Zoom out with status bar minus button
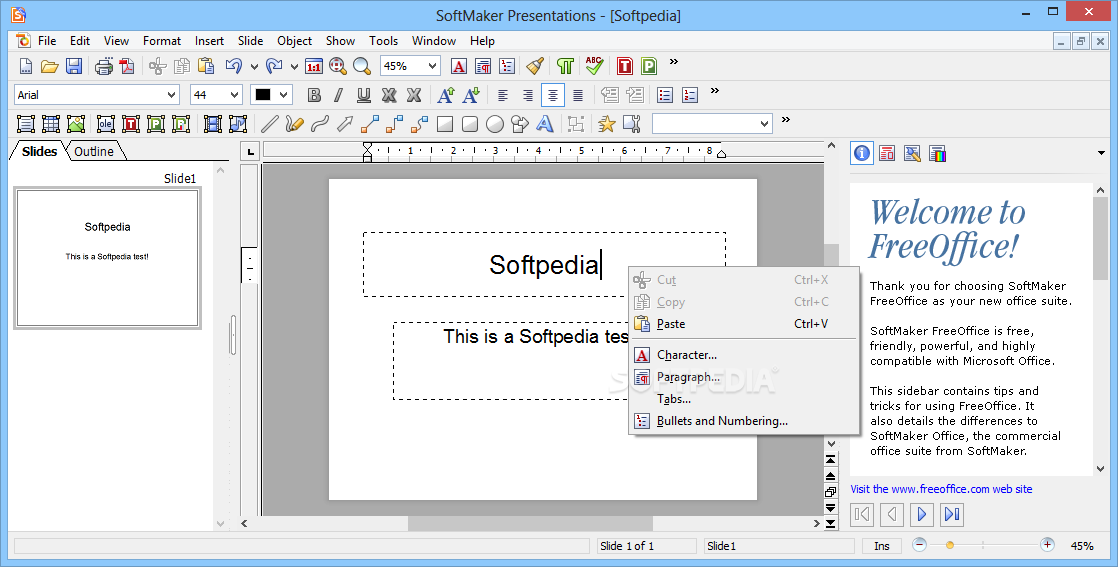The height and width of the screenshot is (567, 1118). pos(919,545)
